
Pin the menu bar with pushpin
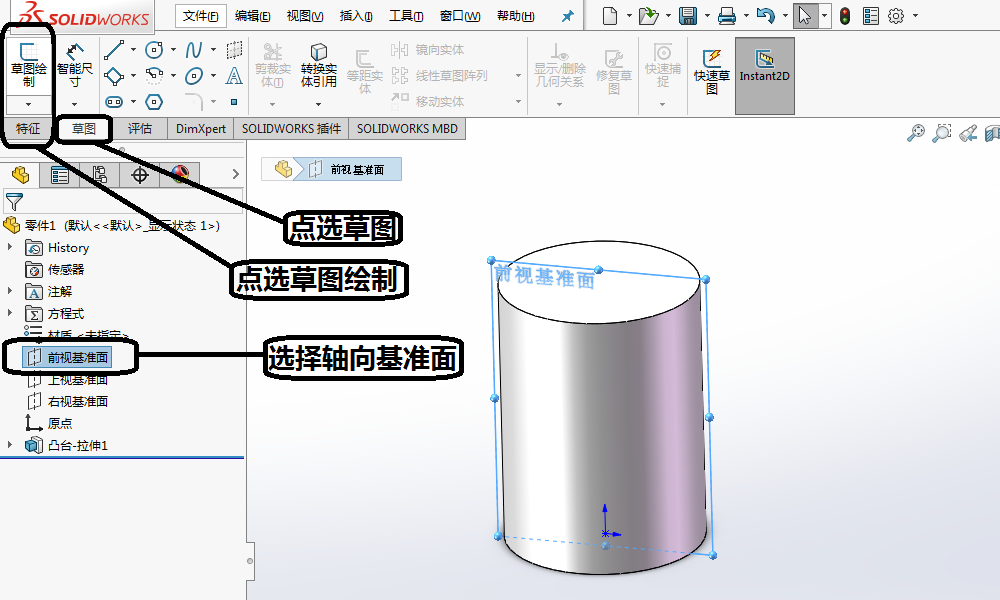click(568, 16)
